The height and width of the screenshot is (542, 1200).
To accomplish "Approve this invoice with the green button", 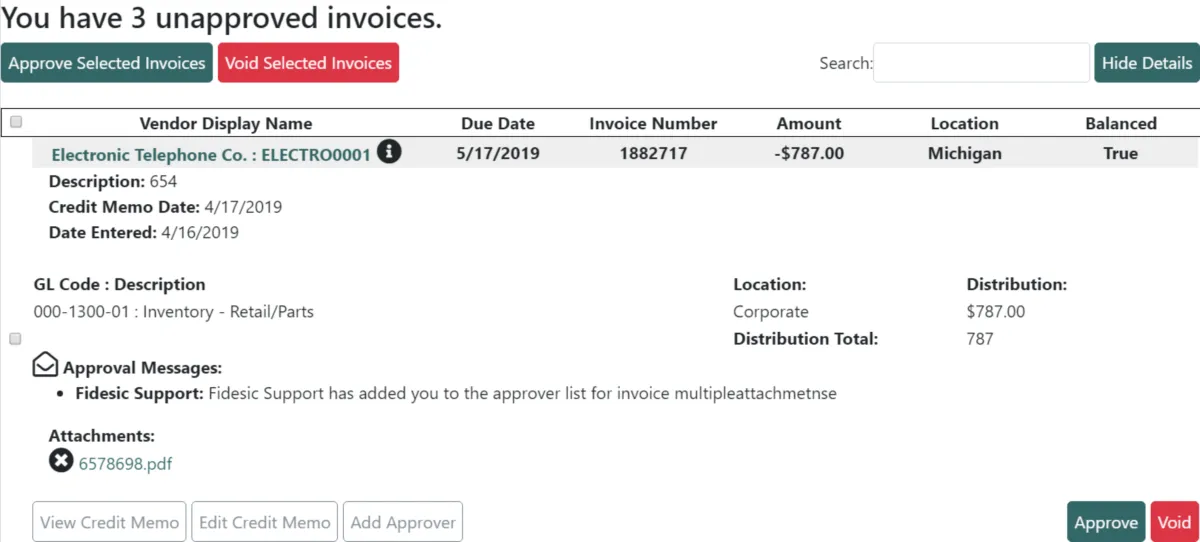I will pos(1105,522).
